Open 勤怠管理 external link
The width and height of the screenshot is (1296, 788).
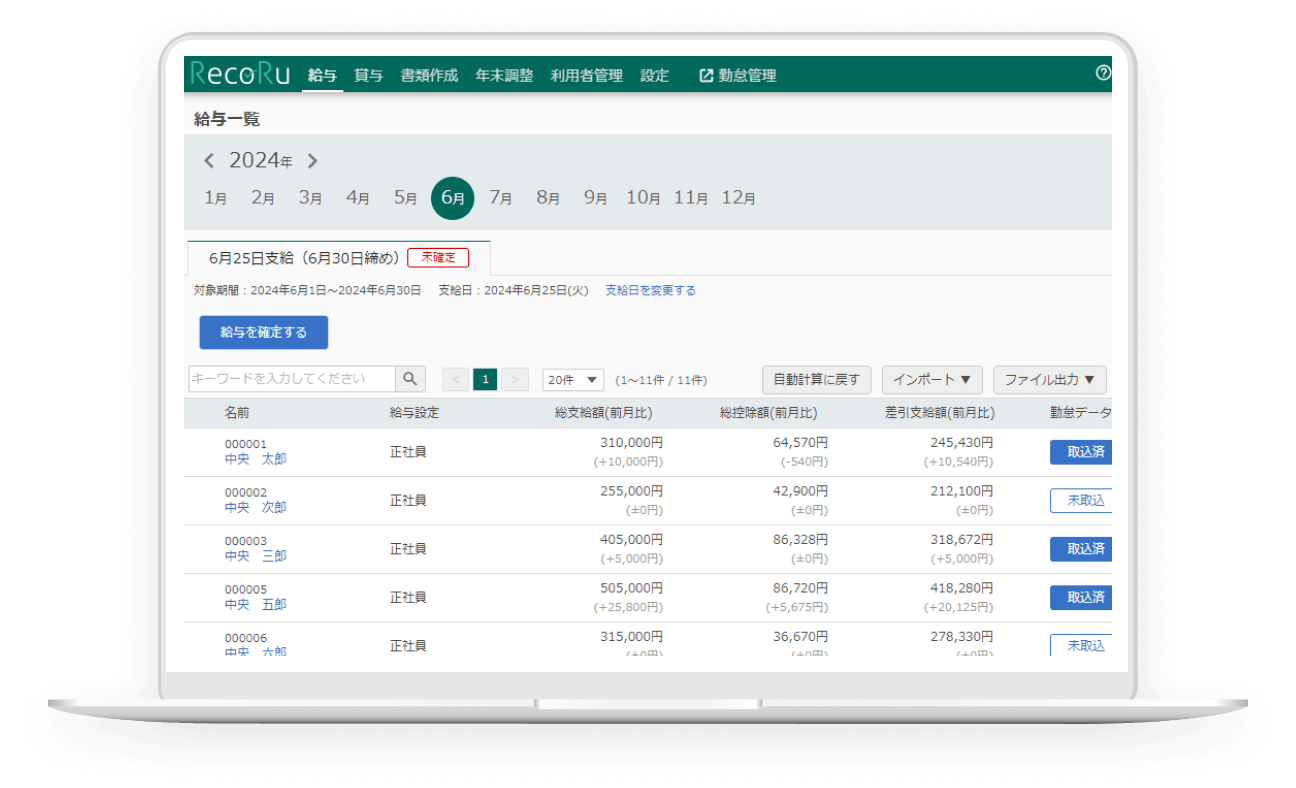click(x=737, y=75)
